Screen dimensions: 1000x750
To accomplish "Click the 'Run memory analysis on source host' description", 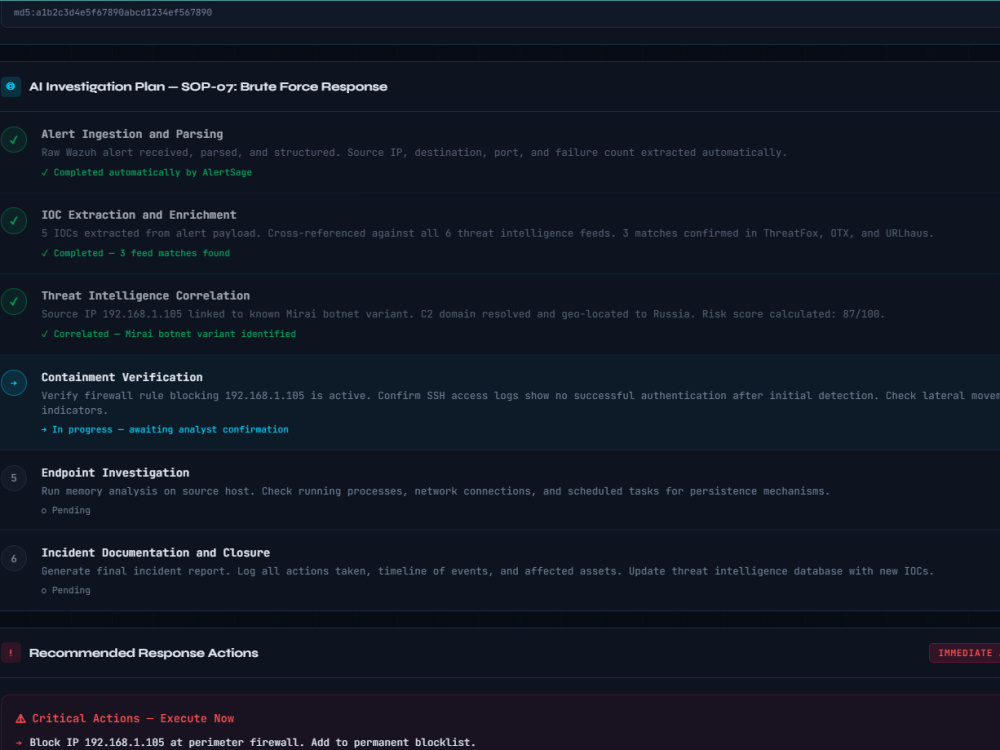I will tap(436, 491).
